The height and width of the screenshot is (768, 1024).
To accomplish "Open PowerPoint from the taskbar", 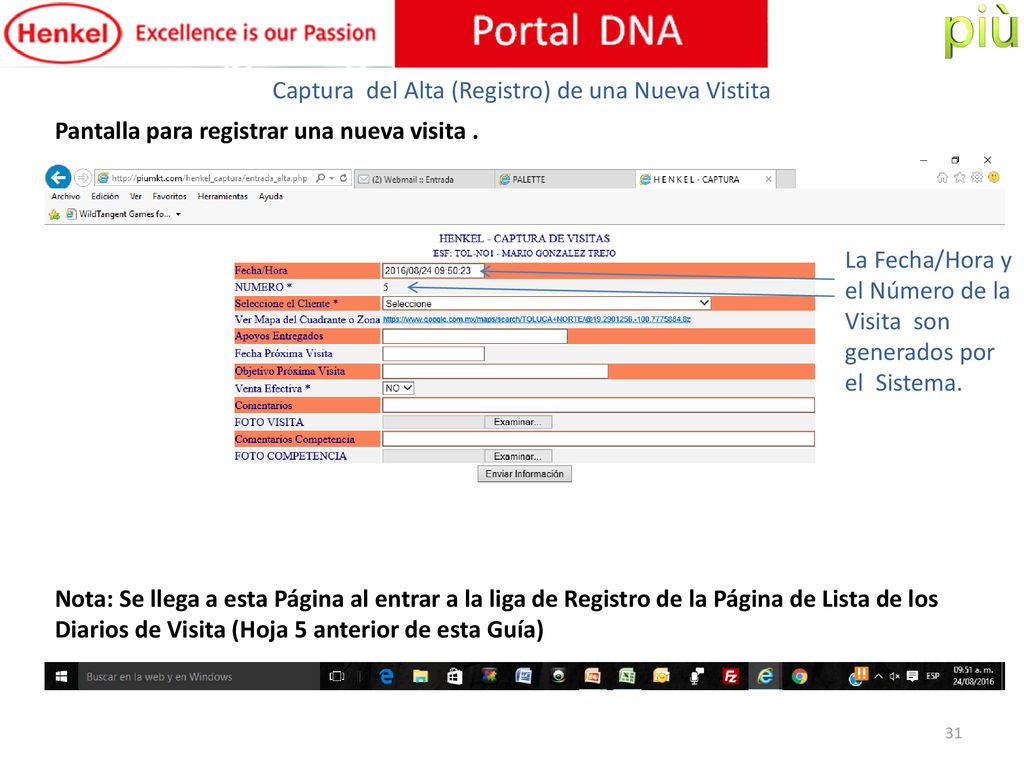I will [x=592, y=677].
